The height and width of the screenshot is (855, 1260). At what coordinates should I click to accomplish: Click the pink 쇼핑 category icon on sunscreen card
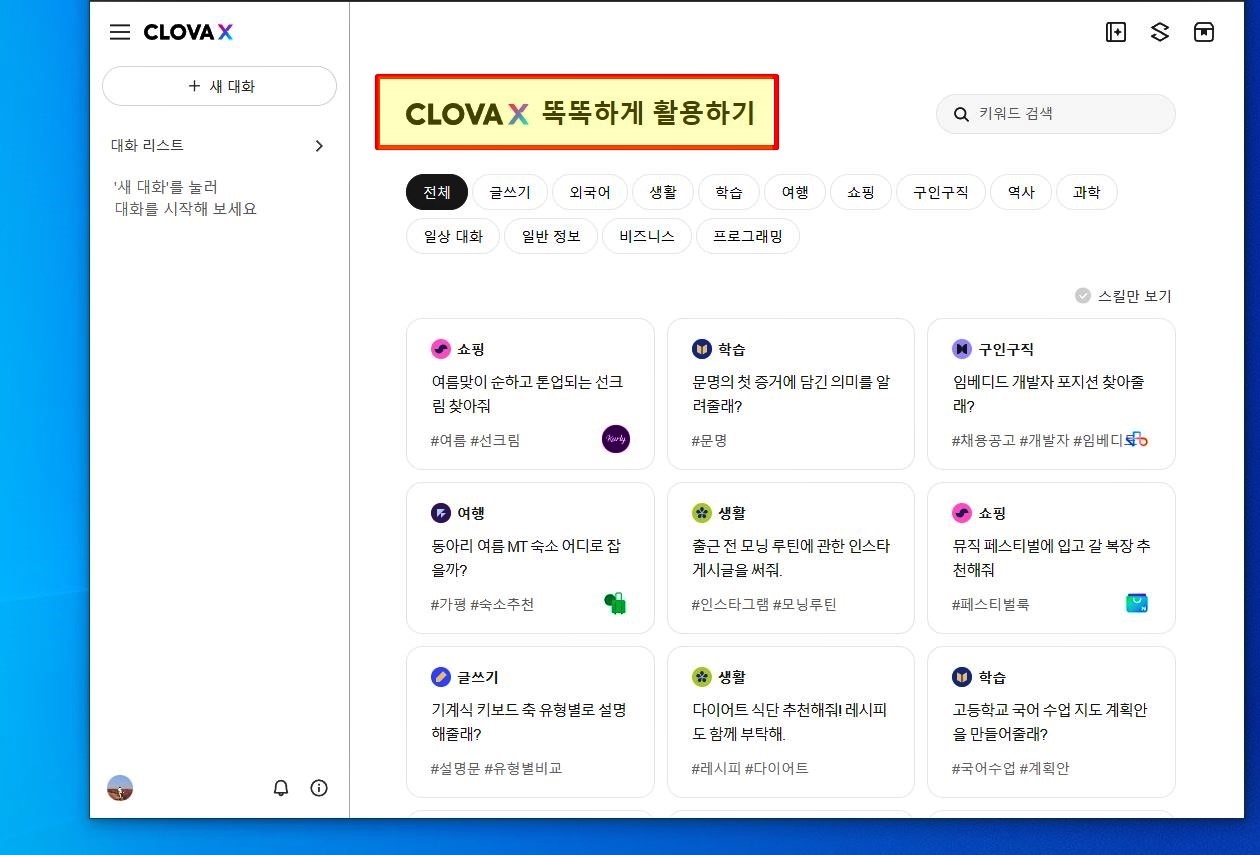click(441, 349)
